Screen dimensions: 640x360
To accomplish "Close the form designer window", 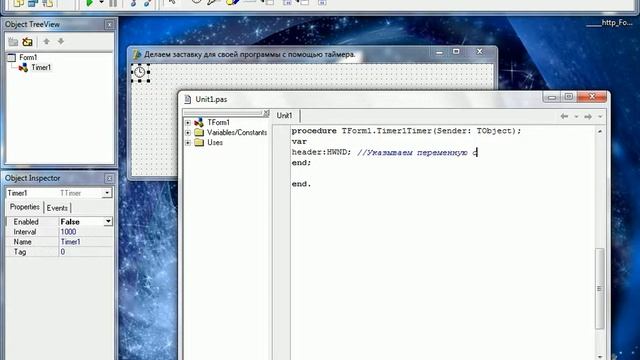I will (x=480, y=52).
